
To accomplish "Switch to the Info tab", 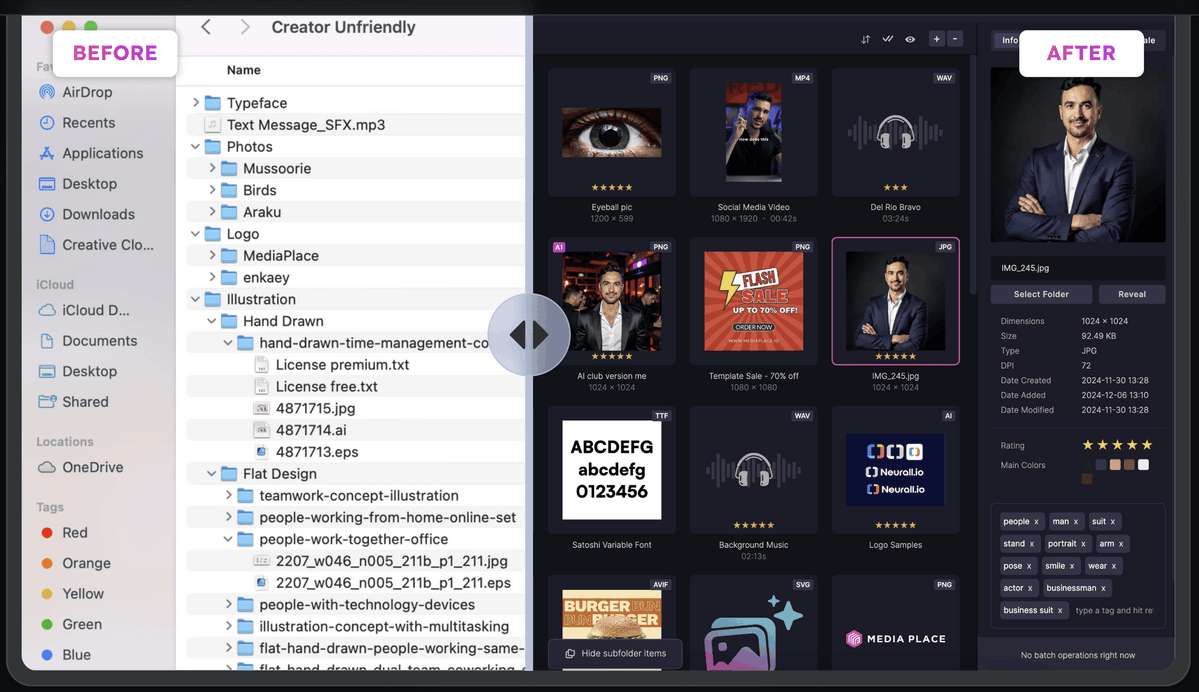I will pyautogui.click(x=1009, y=41).
